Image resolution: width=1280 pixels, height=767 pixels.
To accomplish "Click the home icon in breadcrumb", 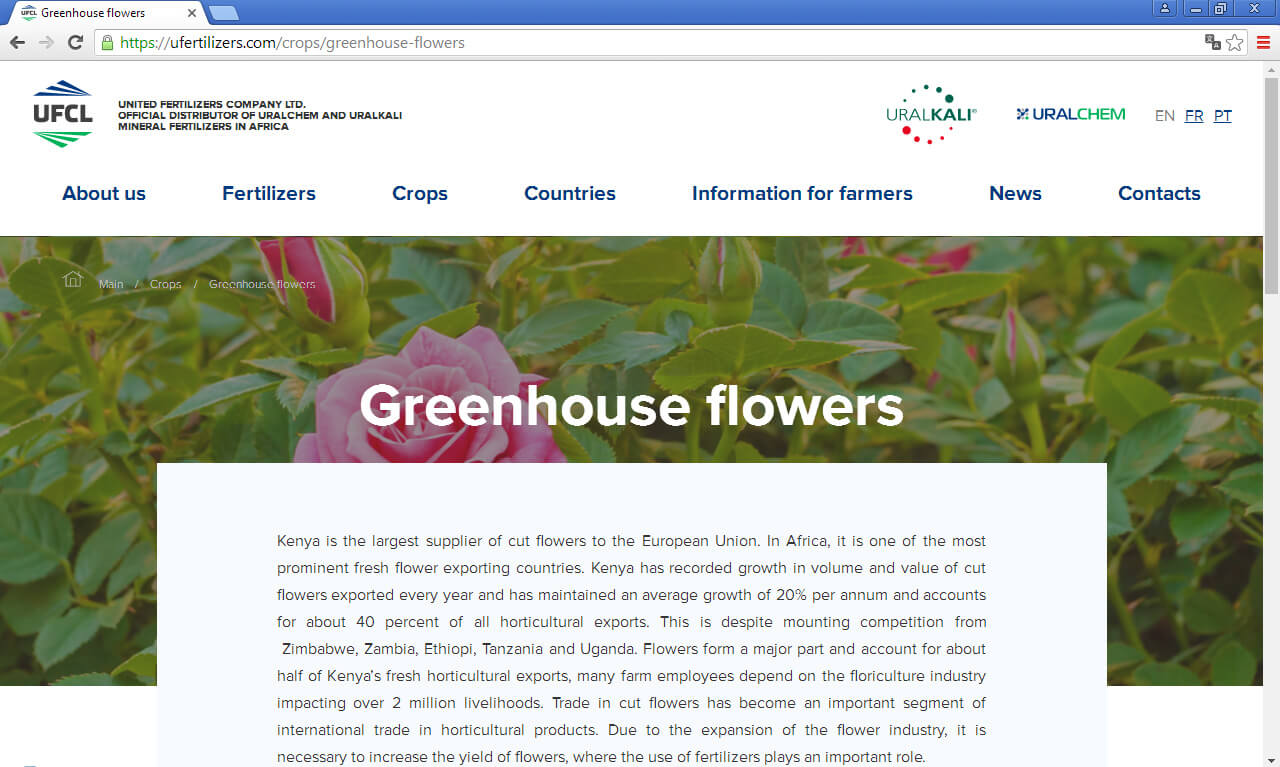I will [73, 279].
